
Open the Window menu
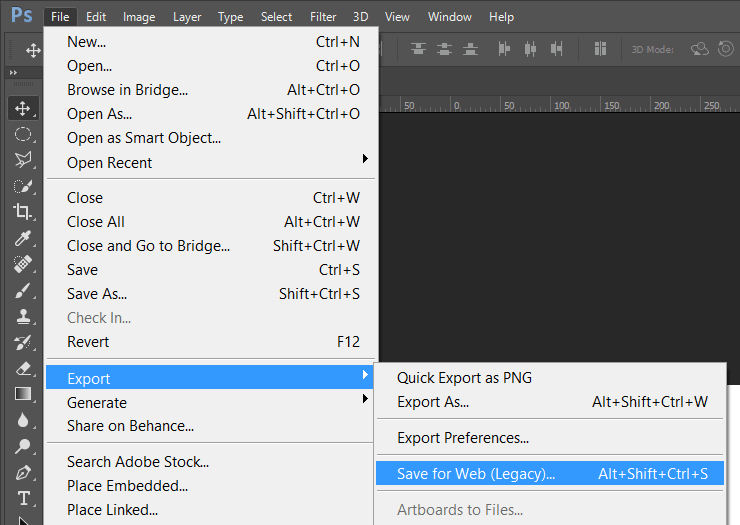(x=449, y=17)
